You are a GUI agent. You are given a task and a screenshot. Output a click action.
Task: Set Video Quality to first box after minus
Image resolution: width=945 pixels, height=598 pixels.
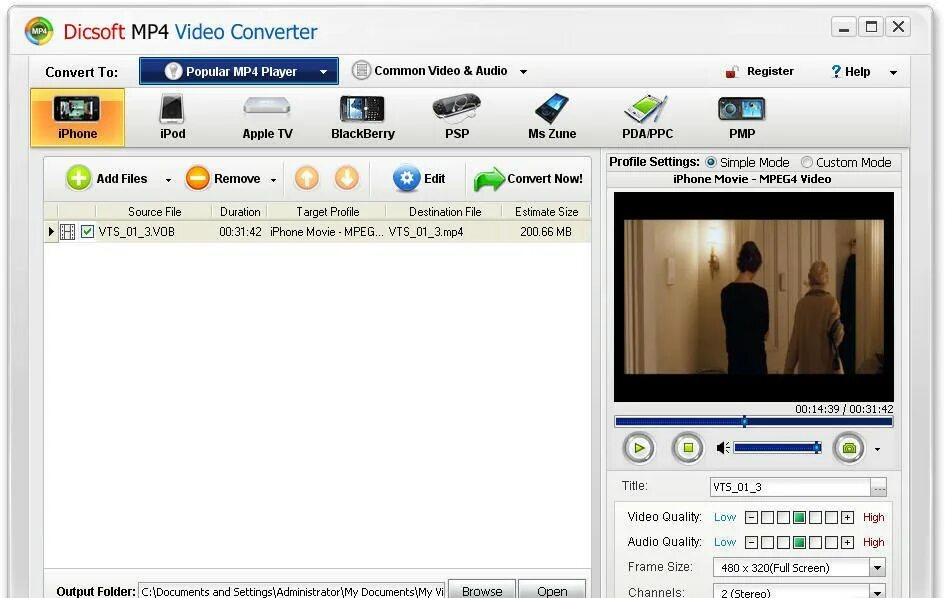tap(767, 517)
